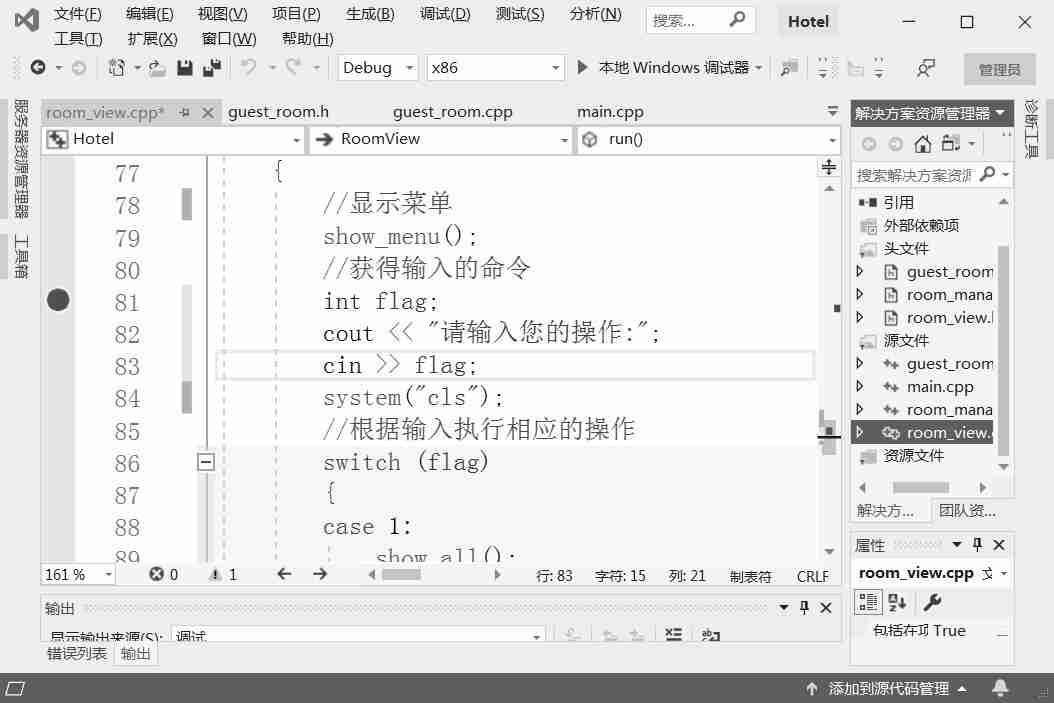Open the x86 platform dropdown
Image resolution: width=1054 pixels, height=703 pixels.
495,68
